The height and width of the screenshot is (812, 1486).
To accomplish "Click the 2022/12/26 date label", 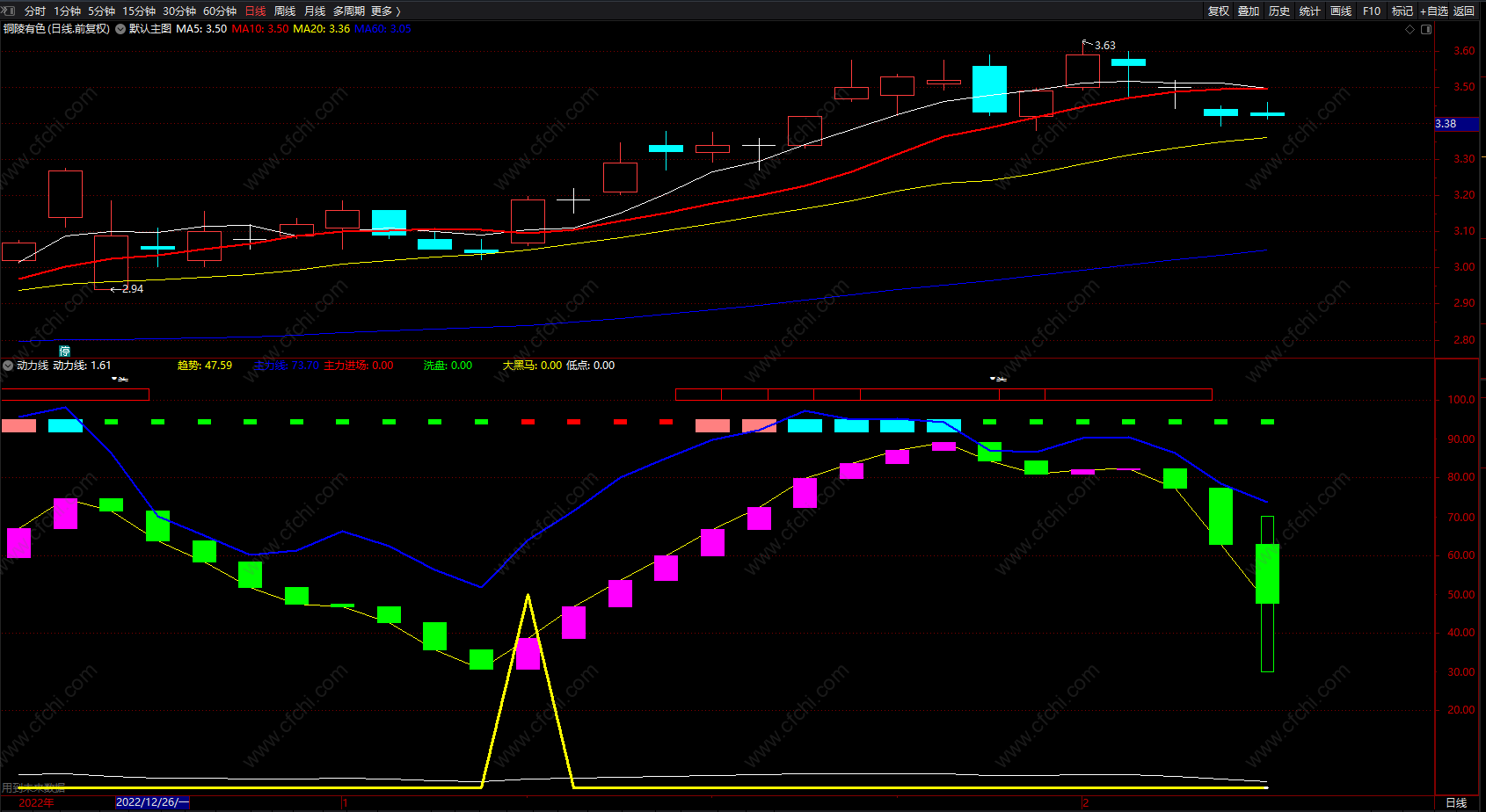I will tap(153, 802).
